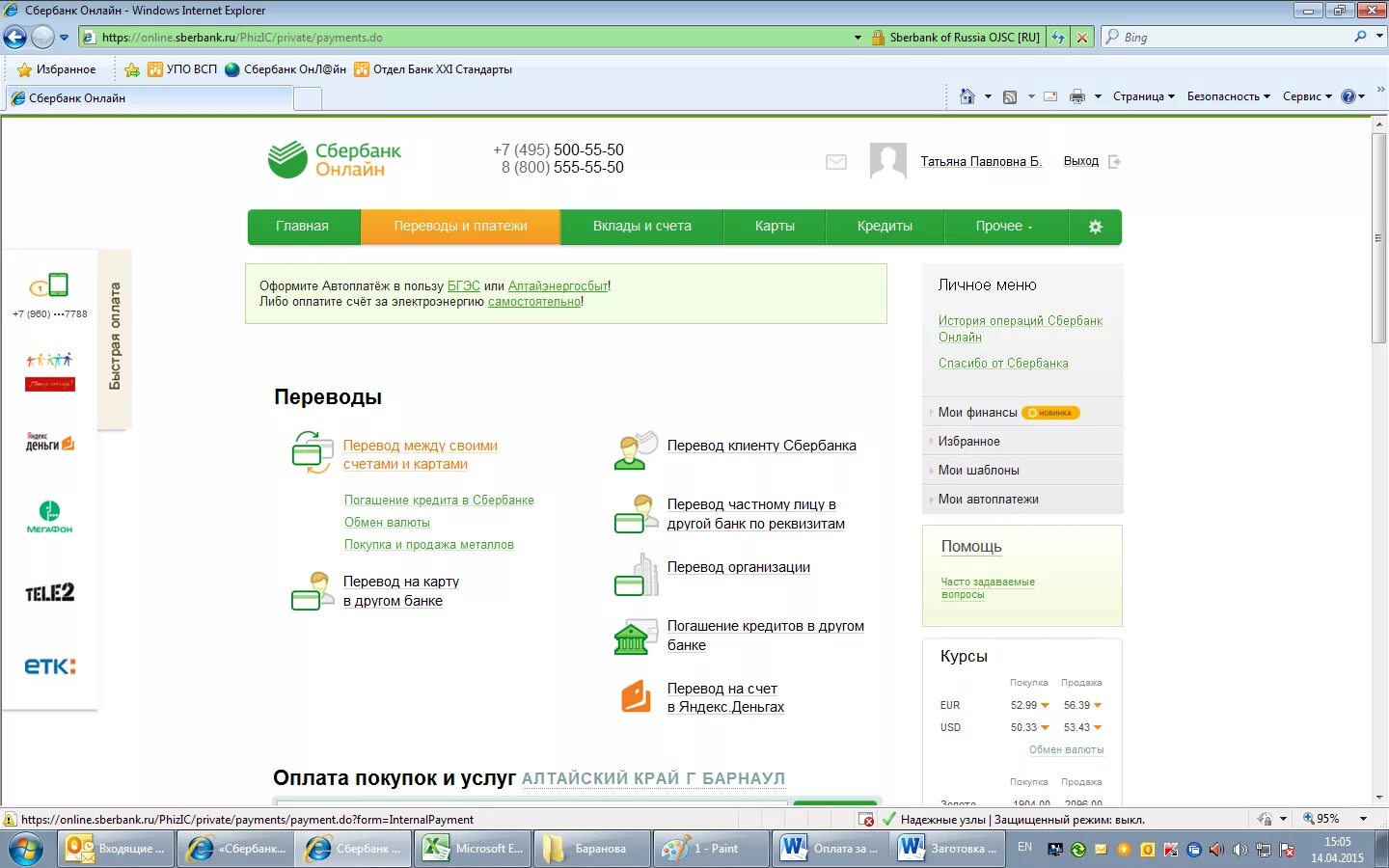
Task: Open the Карты navigation tab
Action: pyautogui.click(x=775, y=227)
